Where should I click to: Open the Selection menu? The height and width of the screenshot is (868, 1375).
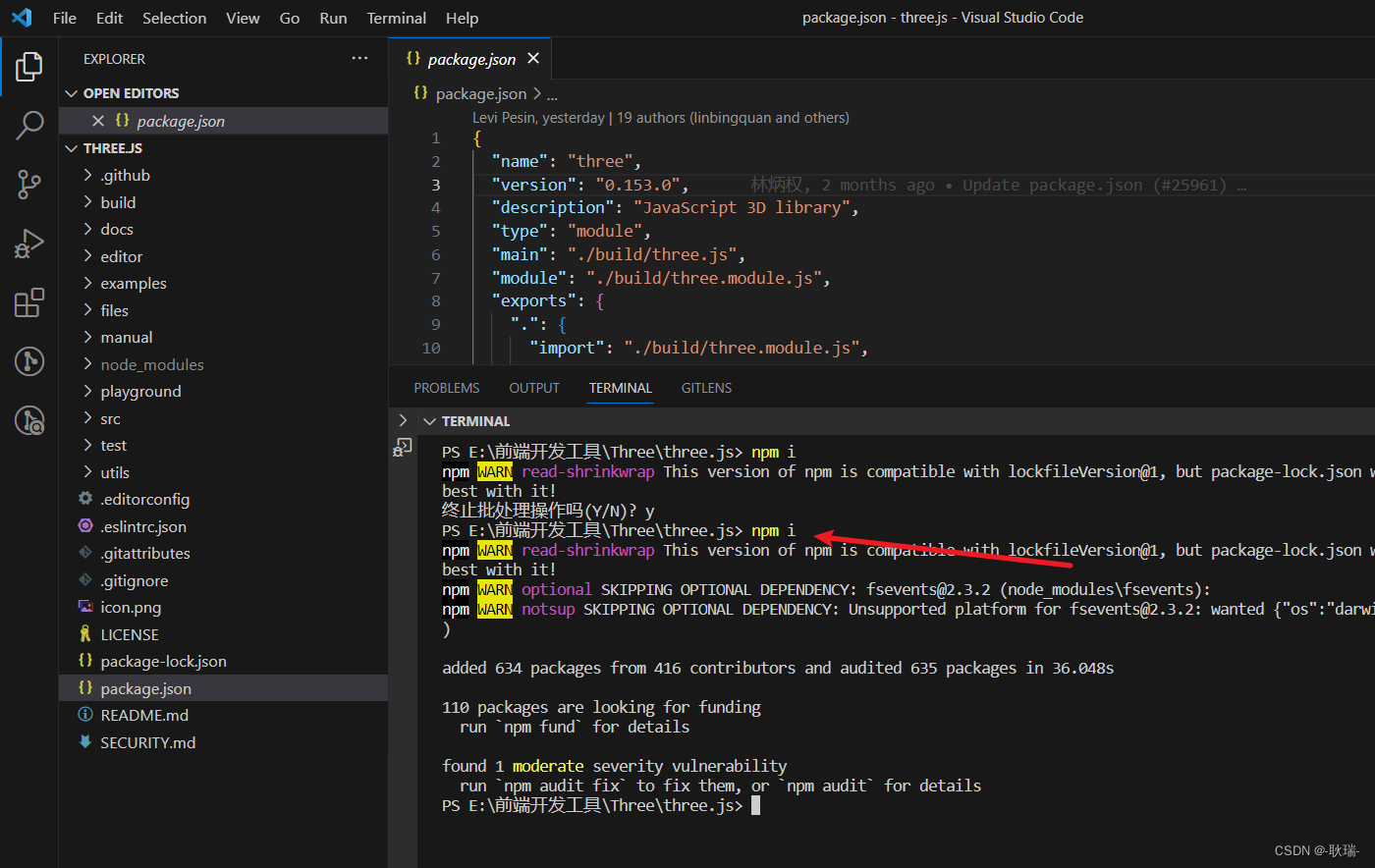click(175, 18)
